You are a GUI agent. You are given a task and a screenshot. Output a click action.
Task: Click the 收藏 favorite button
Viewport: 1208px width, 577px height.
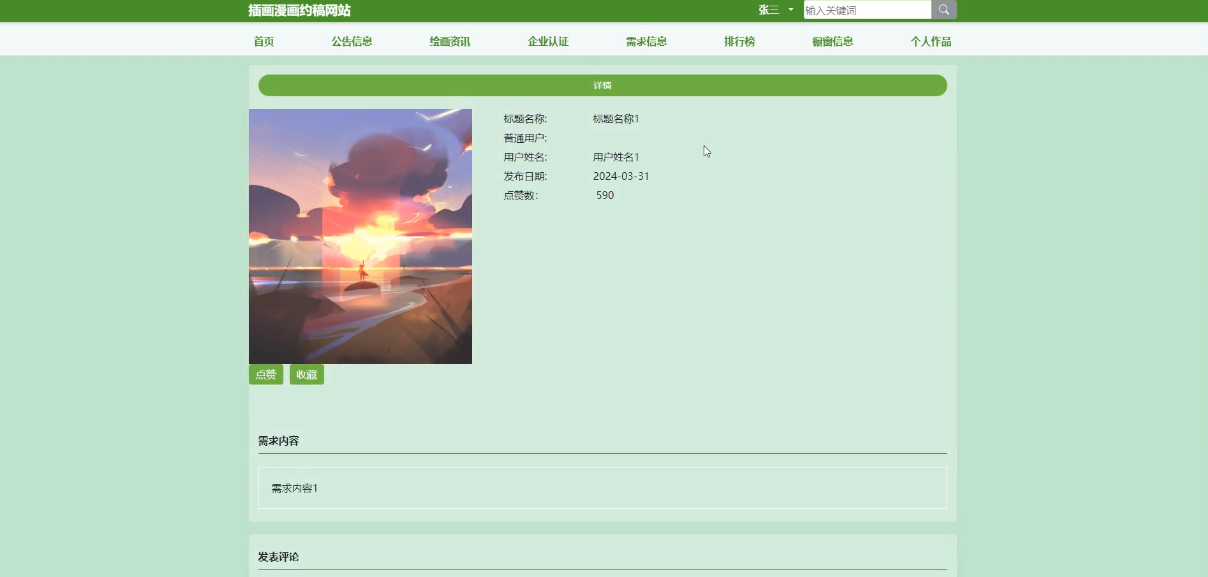[x=307, y=375]
